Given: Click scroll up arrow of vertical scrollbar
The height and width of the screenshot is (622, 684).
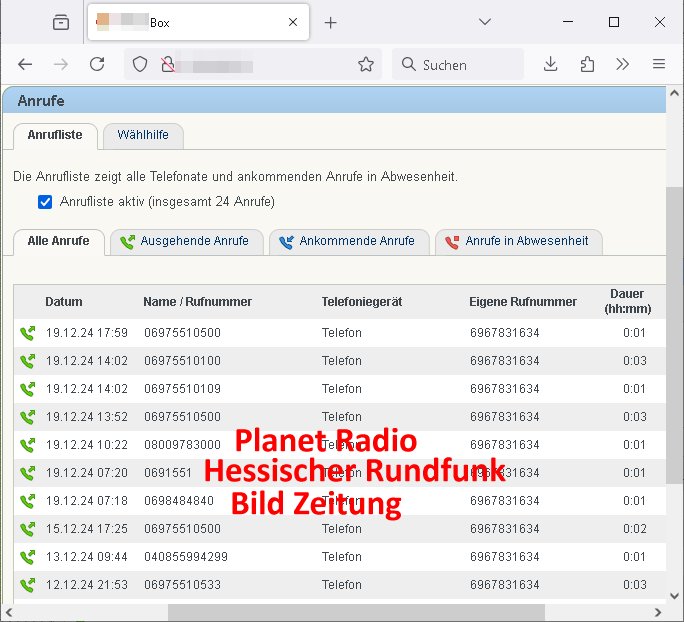Looking at the screenshot, I should coord(674,93).
